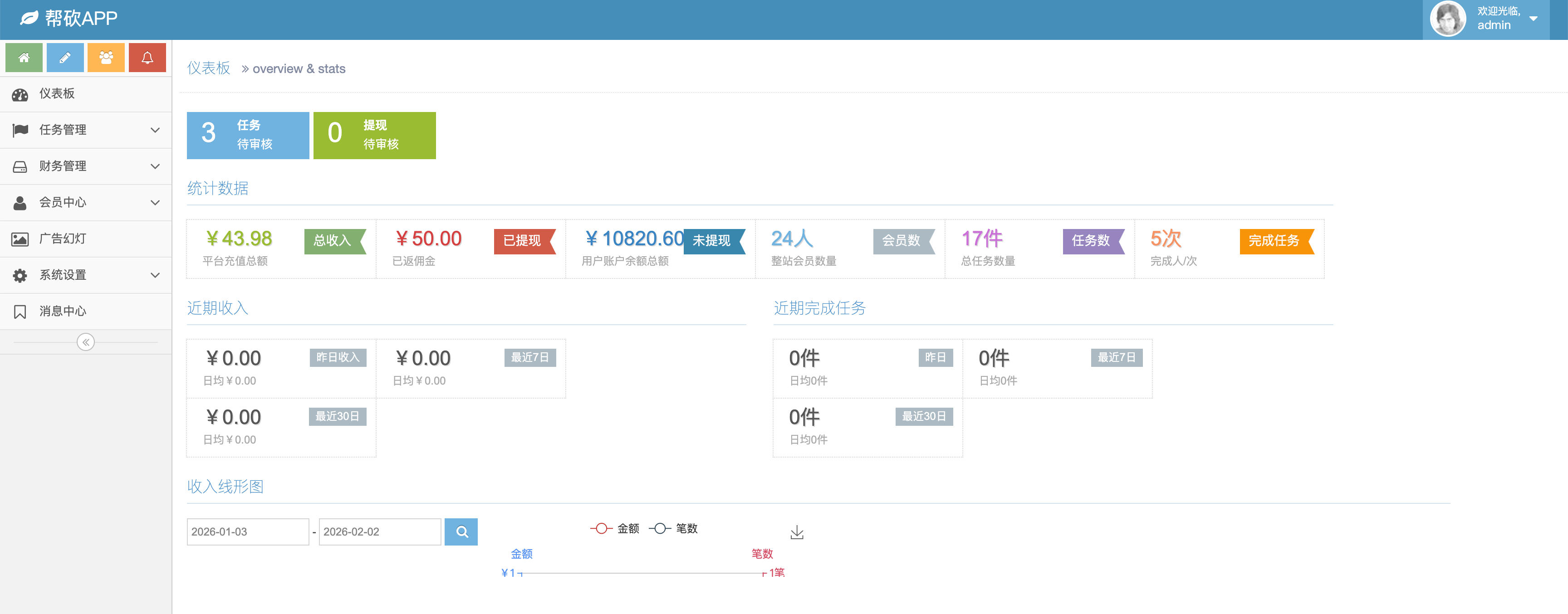Click the picture icon beside 广告幻灯
Image resolution: width=1568 pixels, height=614 pixels.
(20, 239)
